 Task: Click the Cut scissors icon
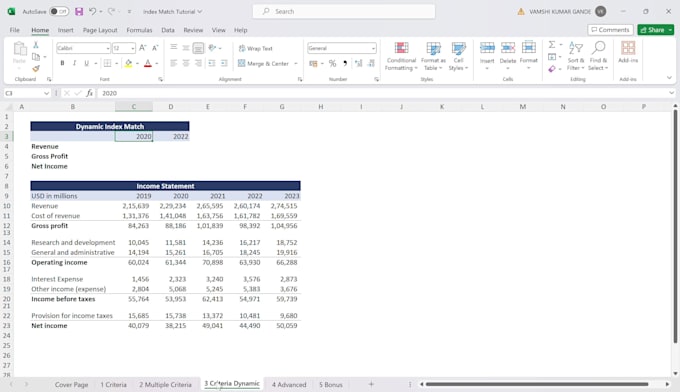click(x=36, y=45)
